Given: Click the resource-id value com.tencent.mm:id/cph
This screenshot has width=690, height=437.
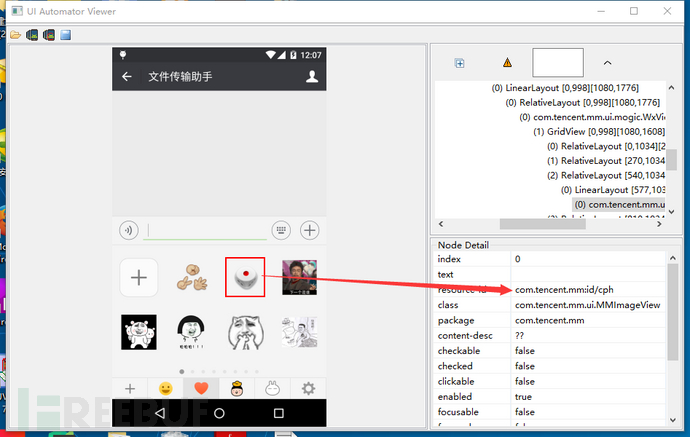Looking at the screenshot, I should point(564,290).
